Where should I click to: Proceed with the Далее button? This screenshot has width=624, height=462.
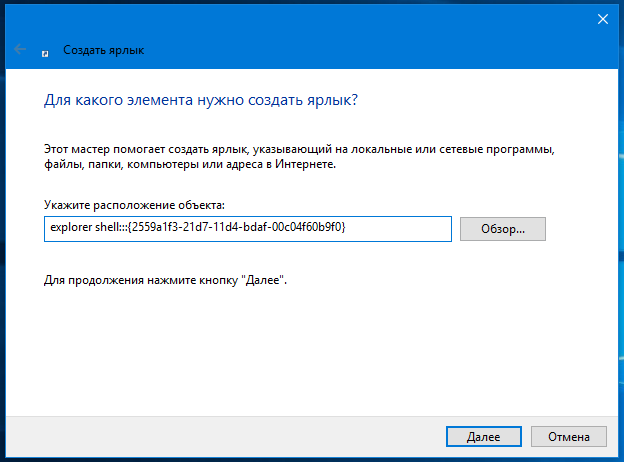point(484,437)
